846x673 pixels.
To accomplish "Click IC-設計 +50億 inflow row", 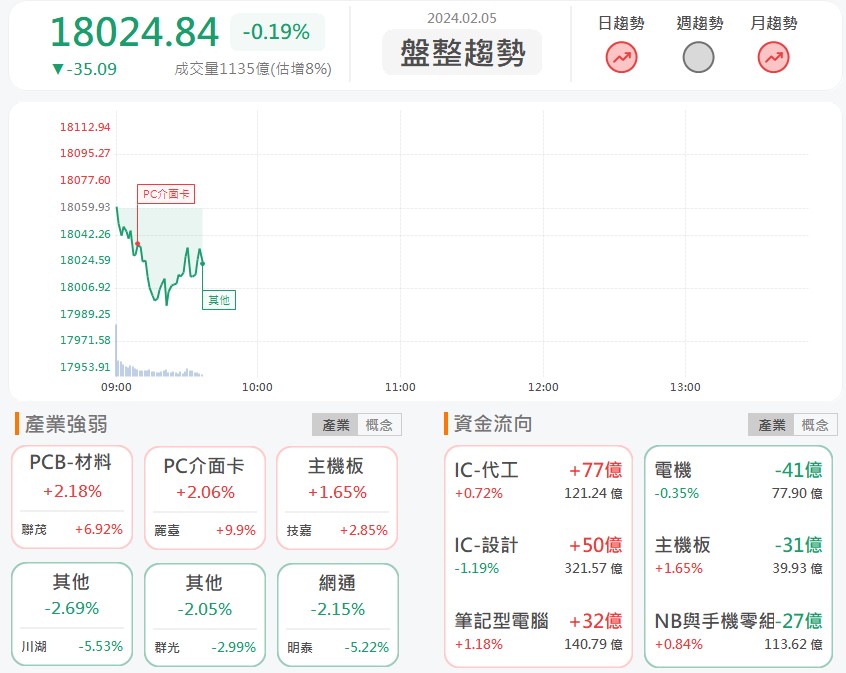I will pos(538,555).
